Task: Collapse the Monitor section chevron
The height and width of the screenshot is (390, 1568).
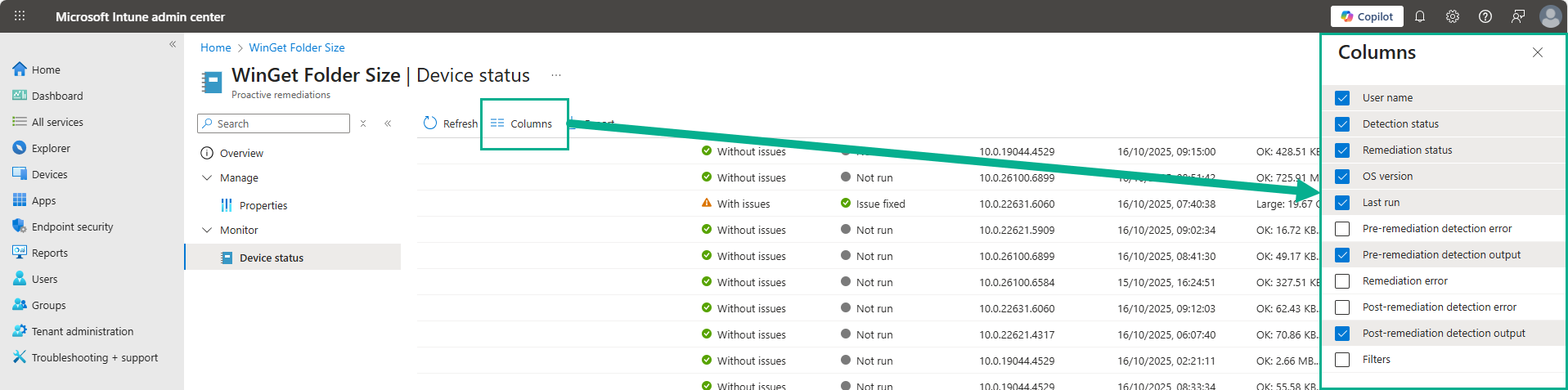Action: click(207, 230)
